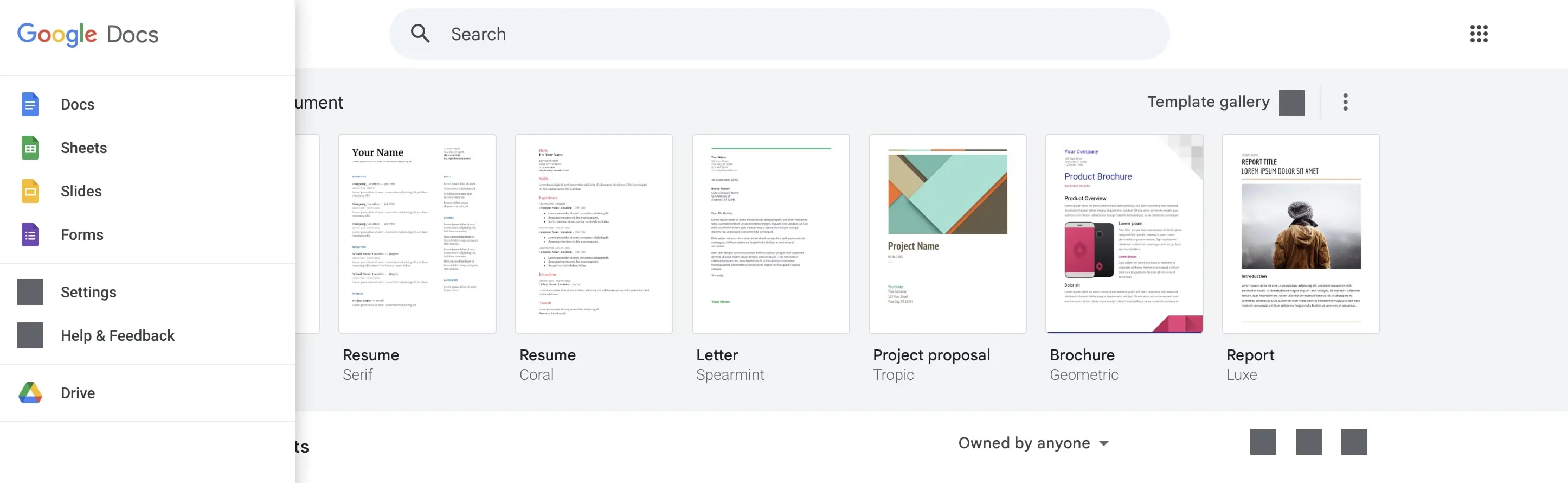Open Help & Feedback from the menu
Screen dimensions: 1568x483
point(117,335)
